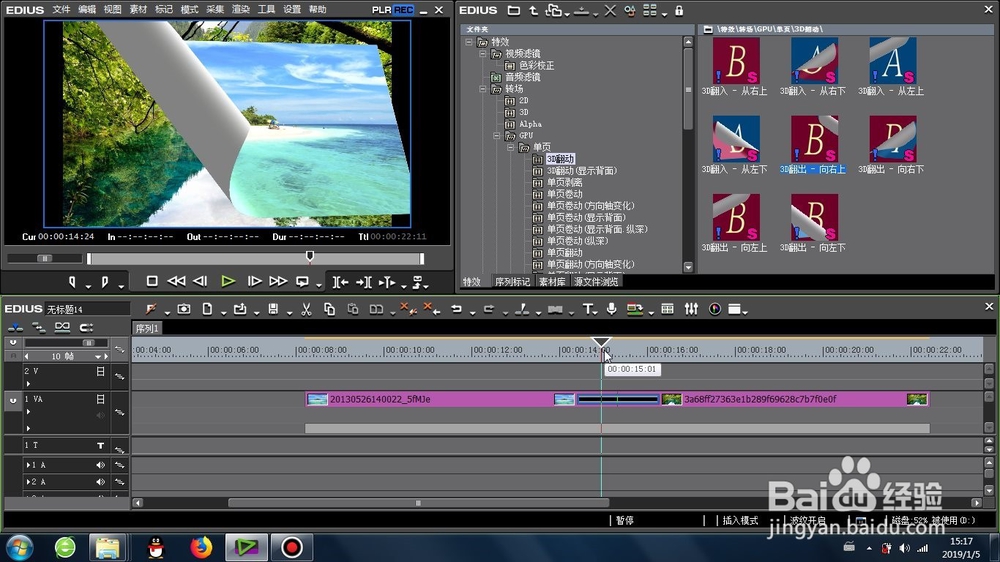
Task: Select the 音频滤镜 tree item
Action: [522, 77]
